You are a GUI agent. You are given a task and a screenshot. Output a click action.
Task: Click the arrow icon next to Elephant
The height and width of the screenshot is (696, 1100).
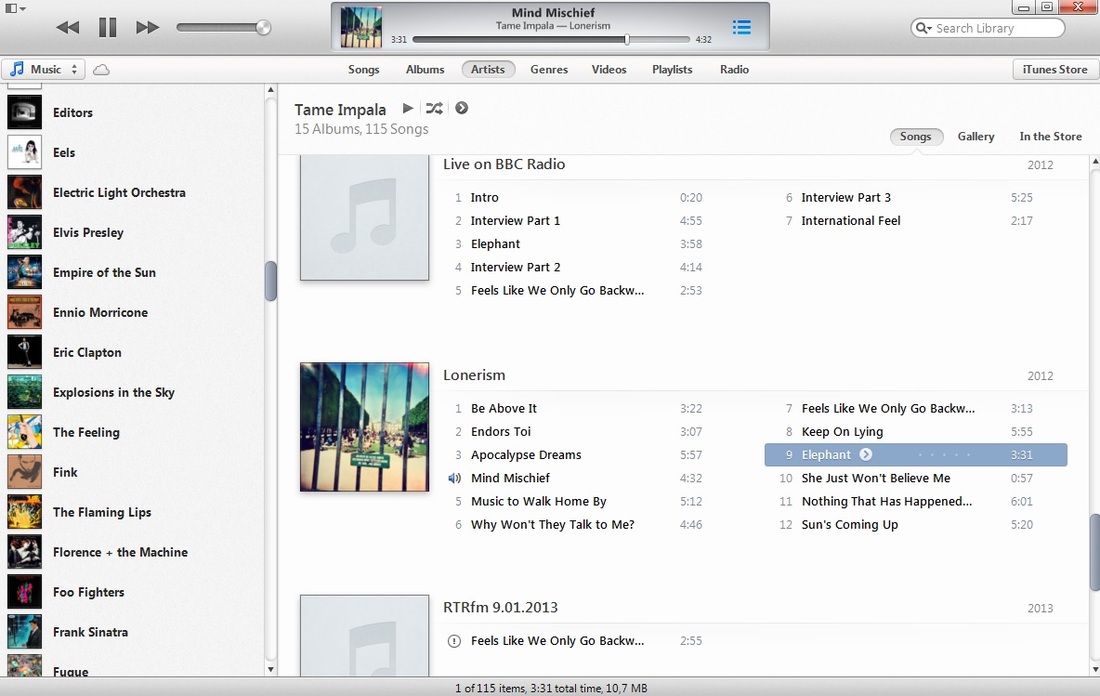pos(866,455)
